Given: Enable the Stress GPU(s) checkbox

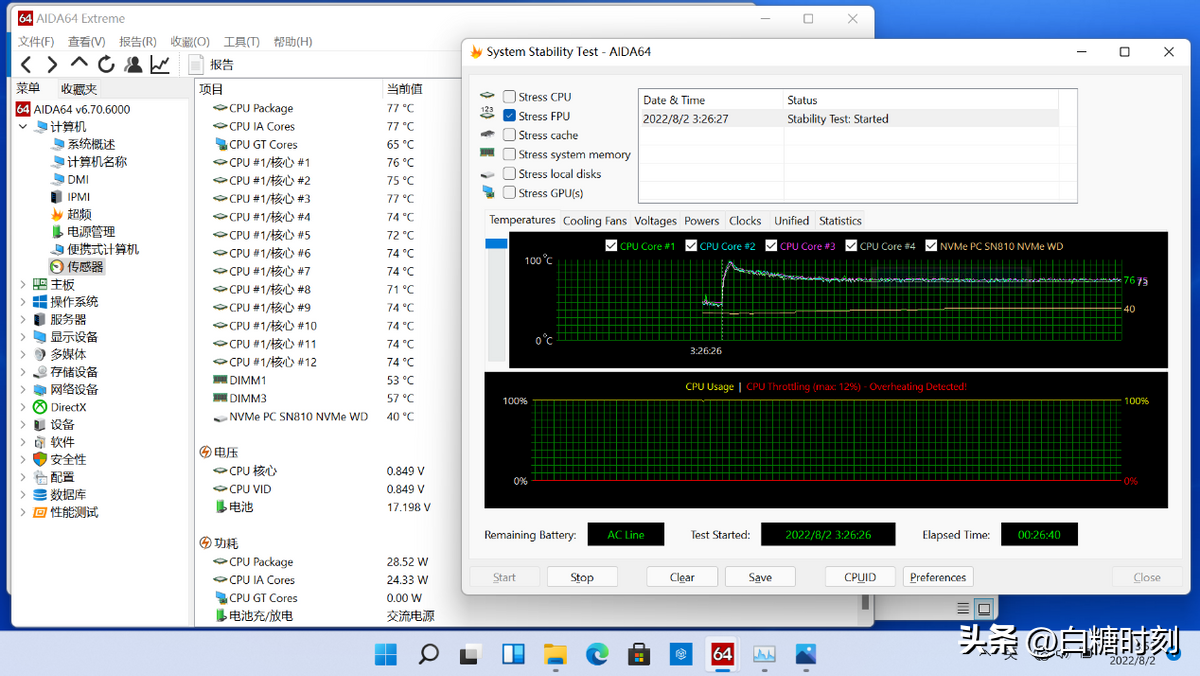Looking at the screenshot, I should click(510, 193).
